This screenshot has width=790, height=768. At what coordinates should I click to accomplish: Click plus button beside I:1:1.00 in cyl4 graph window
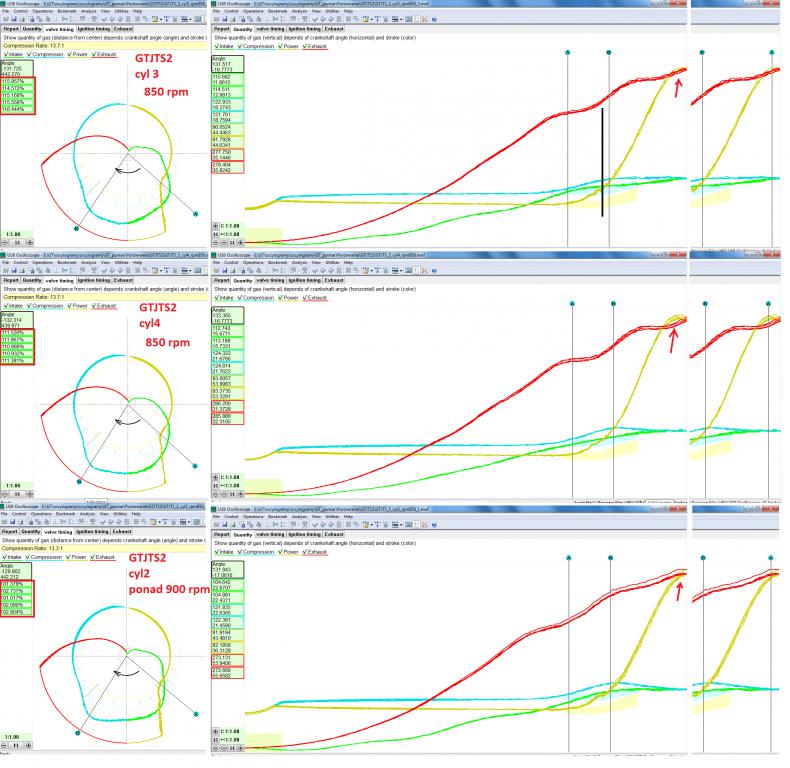click(x=216, y=477)
